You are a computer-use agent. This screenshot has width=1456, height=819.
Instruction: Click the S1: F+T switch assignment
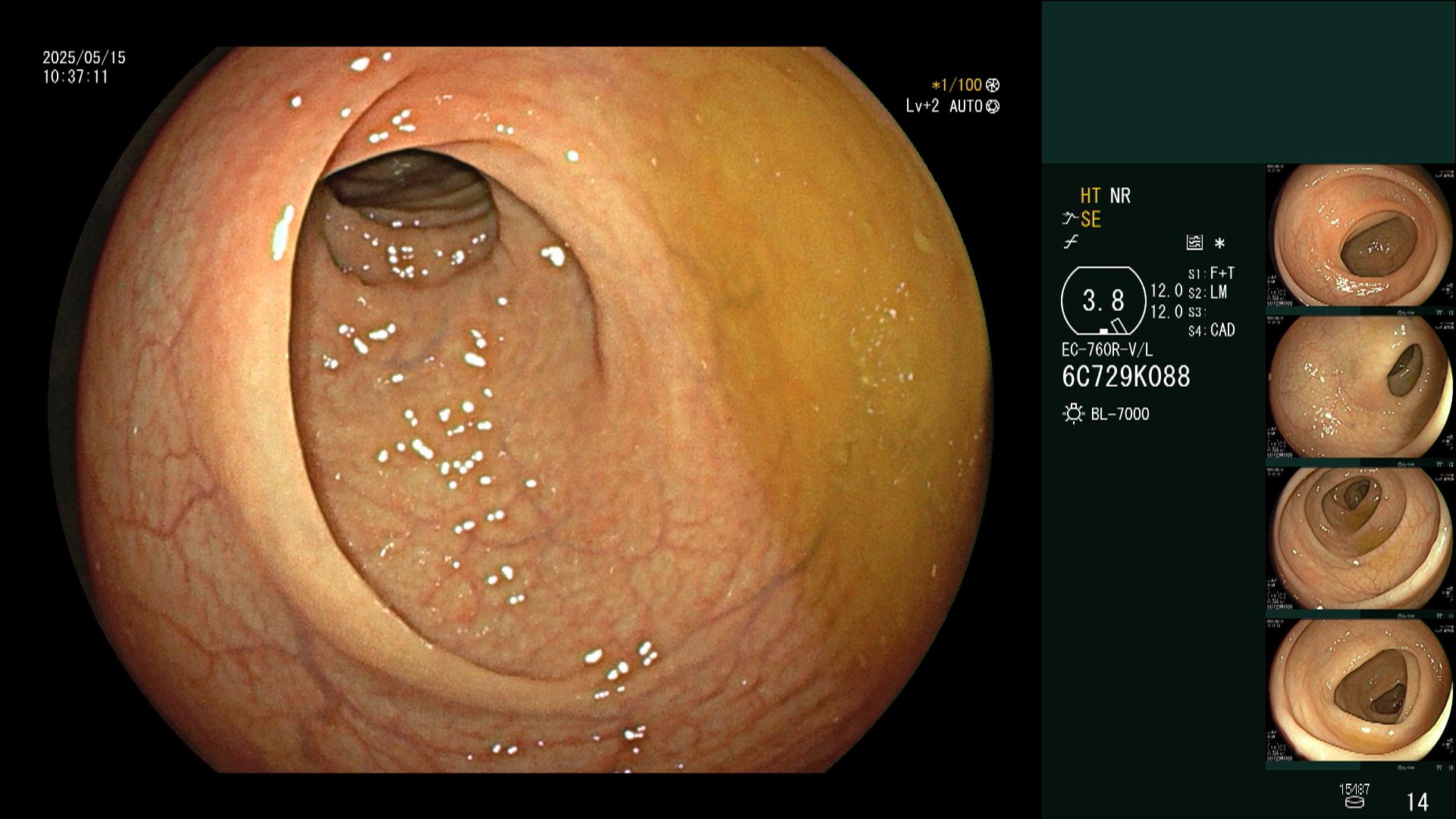[1212, 273]
